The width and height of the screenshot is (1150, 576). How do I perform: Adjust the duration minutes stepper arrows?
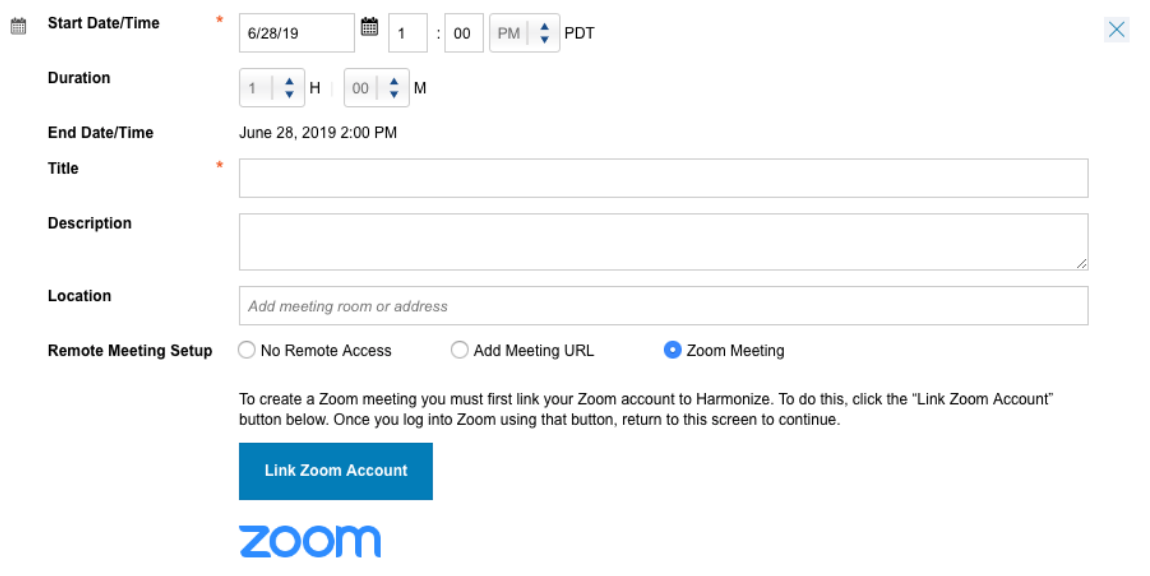pos(394,88)
